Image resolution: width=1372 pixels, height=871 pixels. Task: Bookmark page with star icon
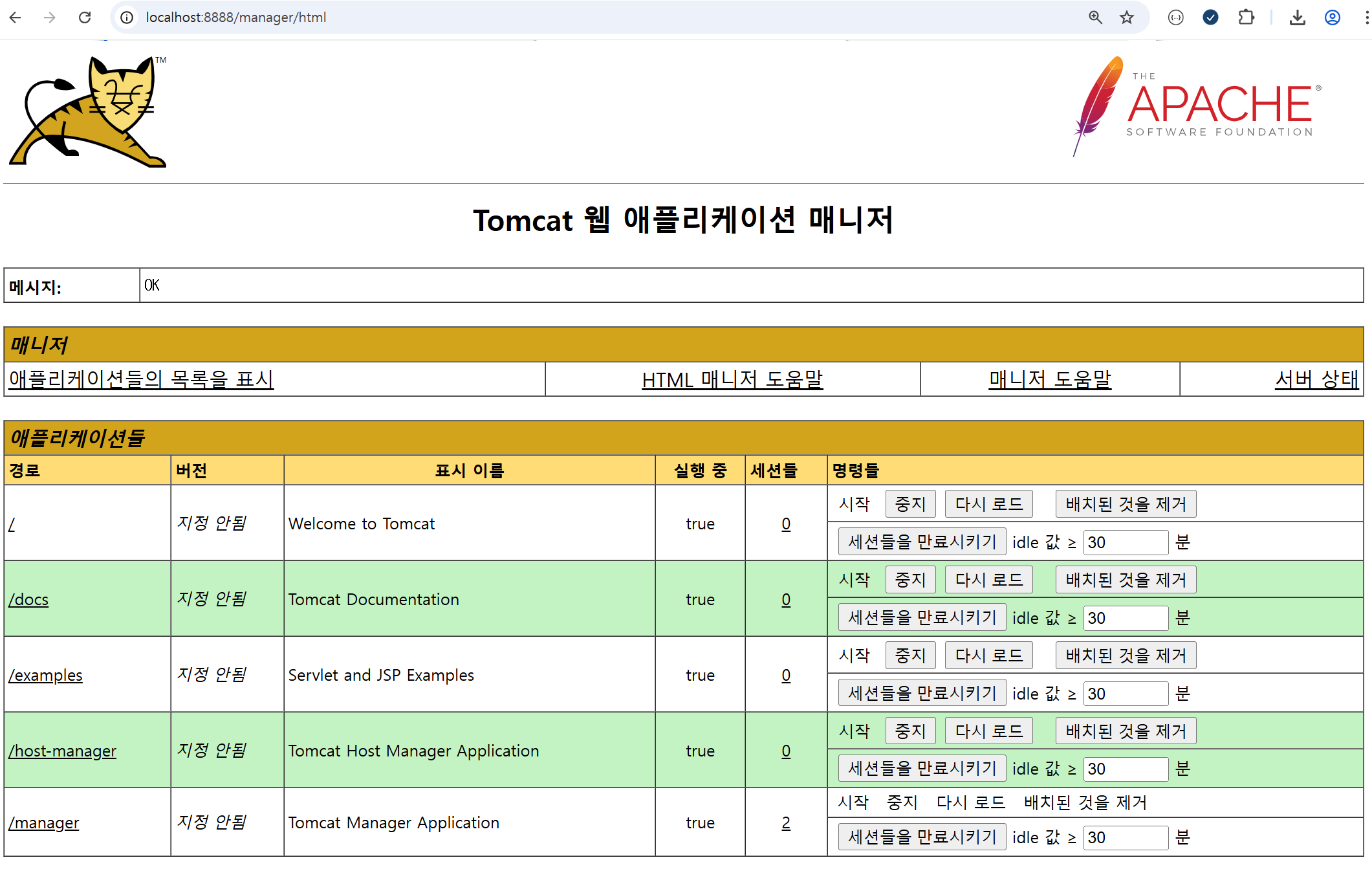tap(1127, 17)
